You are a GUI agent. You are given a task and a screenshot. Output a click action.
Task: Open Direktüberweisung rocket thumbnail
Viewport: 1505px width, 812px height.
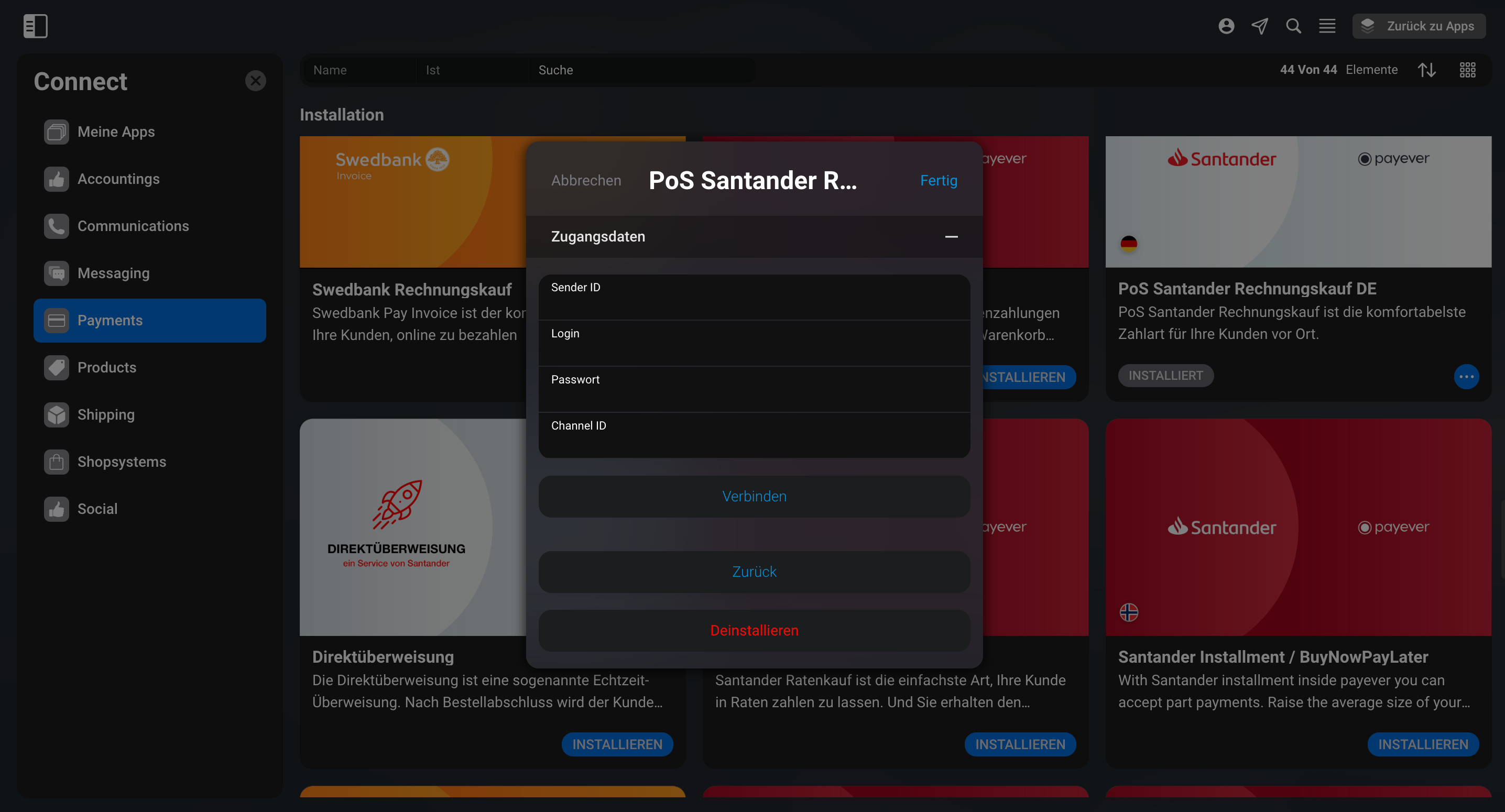point(412,527)
